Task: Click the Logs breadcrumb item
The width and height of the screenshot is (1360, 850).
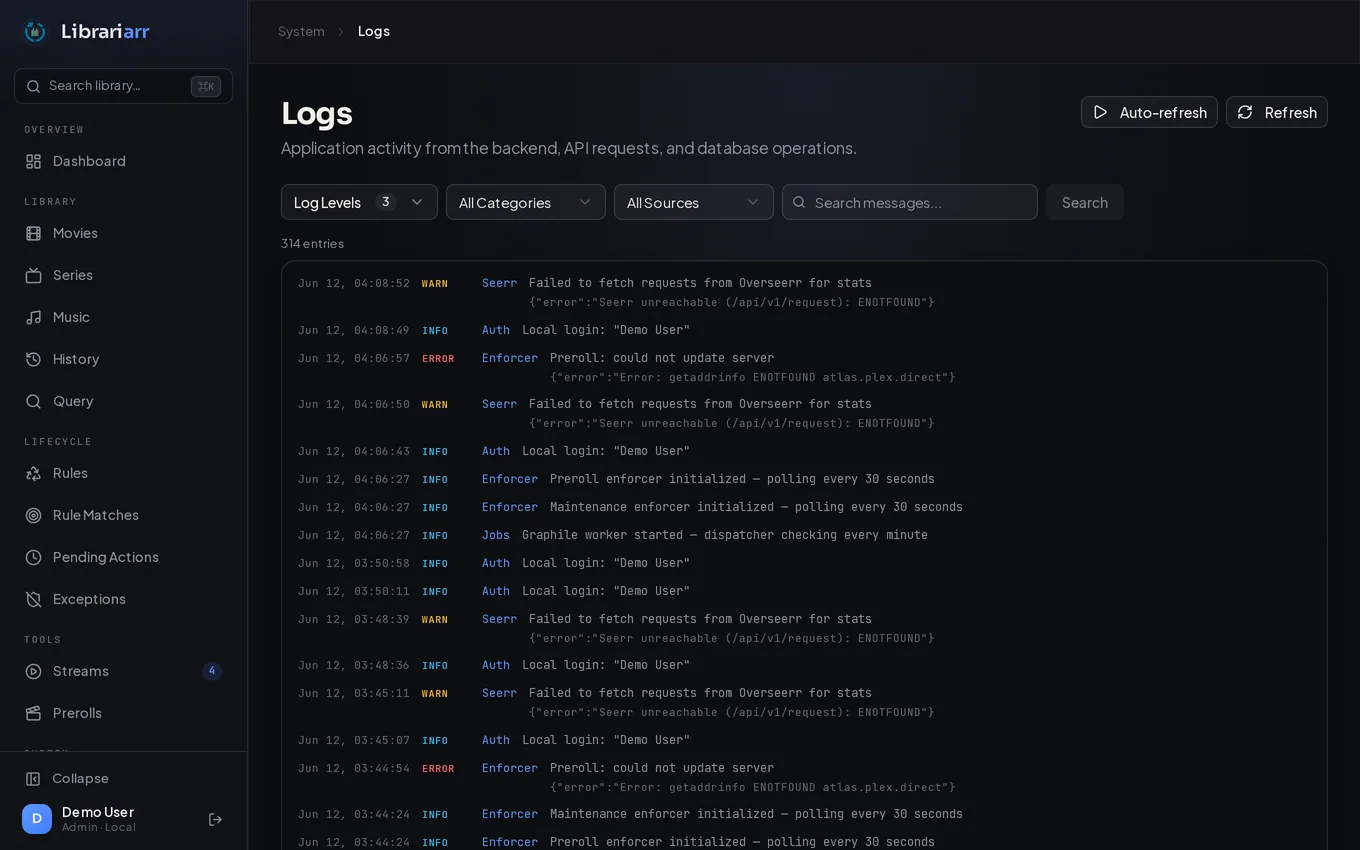Action: click(374, 31)
